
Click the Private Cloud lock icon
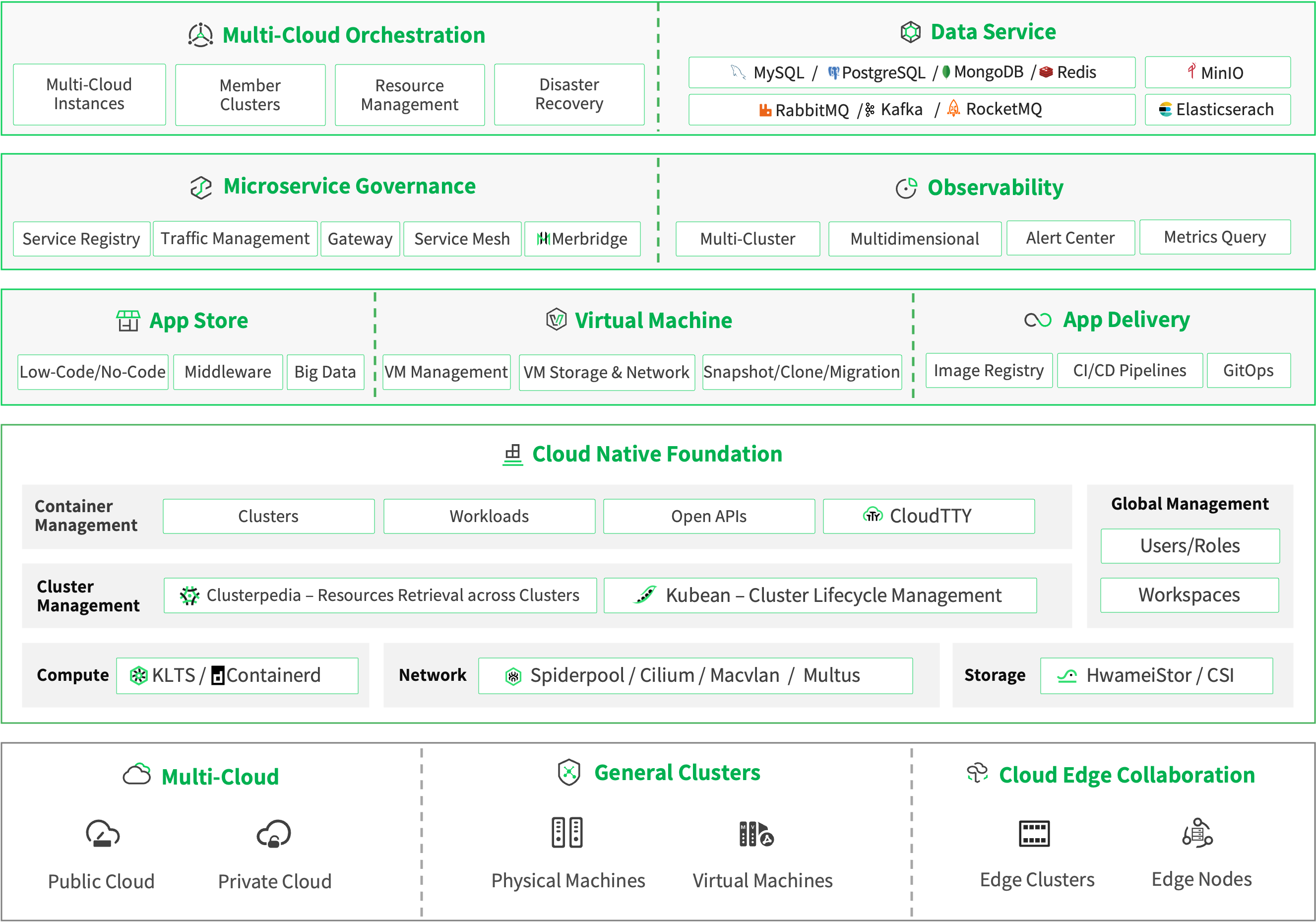coord(274,834)
